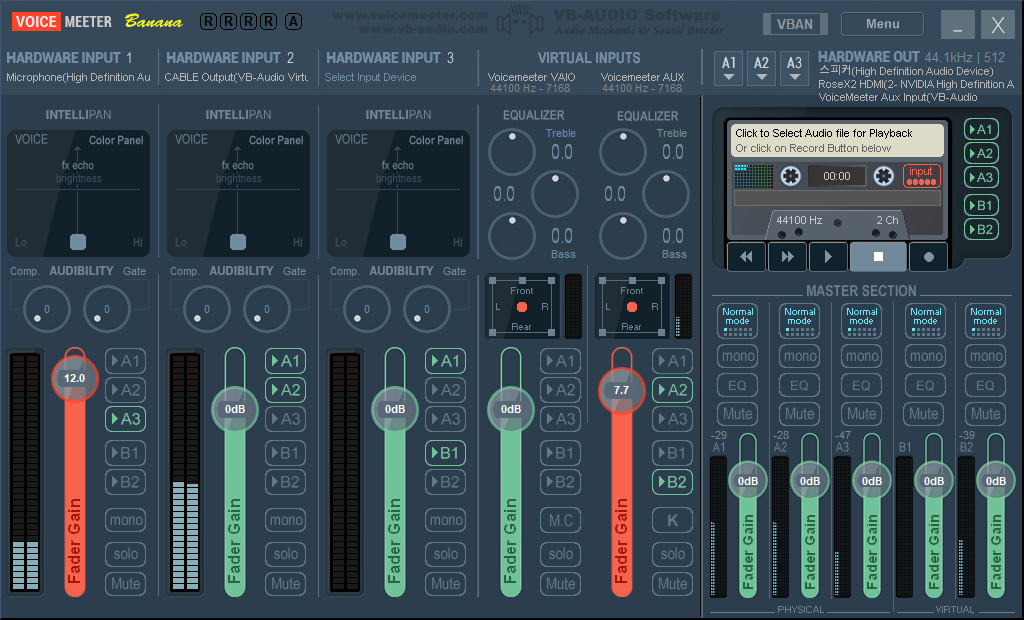Click Voicemeeter AUX fader knob at 7.7

[x=621, y=390]
